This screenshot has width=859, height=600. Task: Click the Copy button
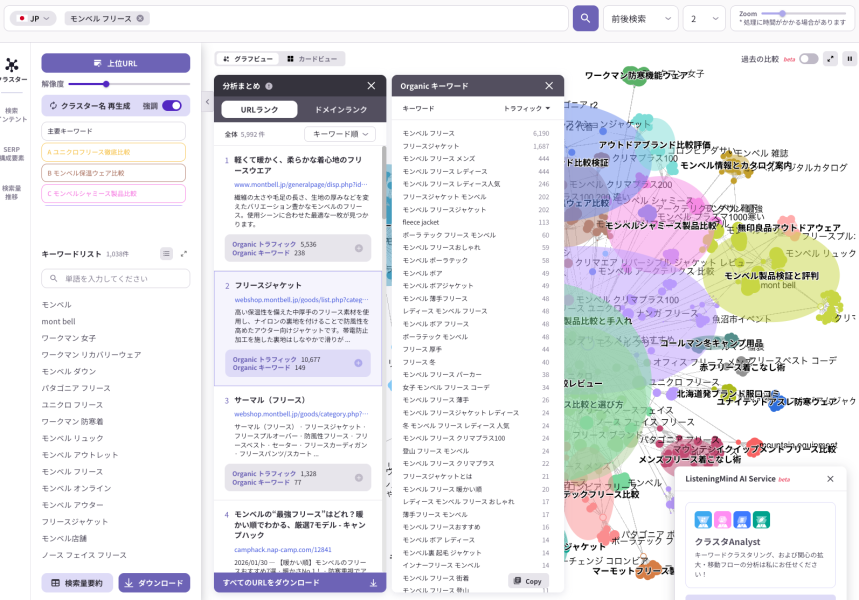pyautogui.click(x=528, y=581)
